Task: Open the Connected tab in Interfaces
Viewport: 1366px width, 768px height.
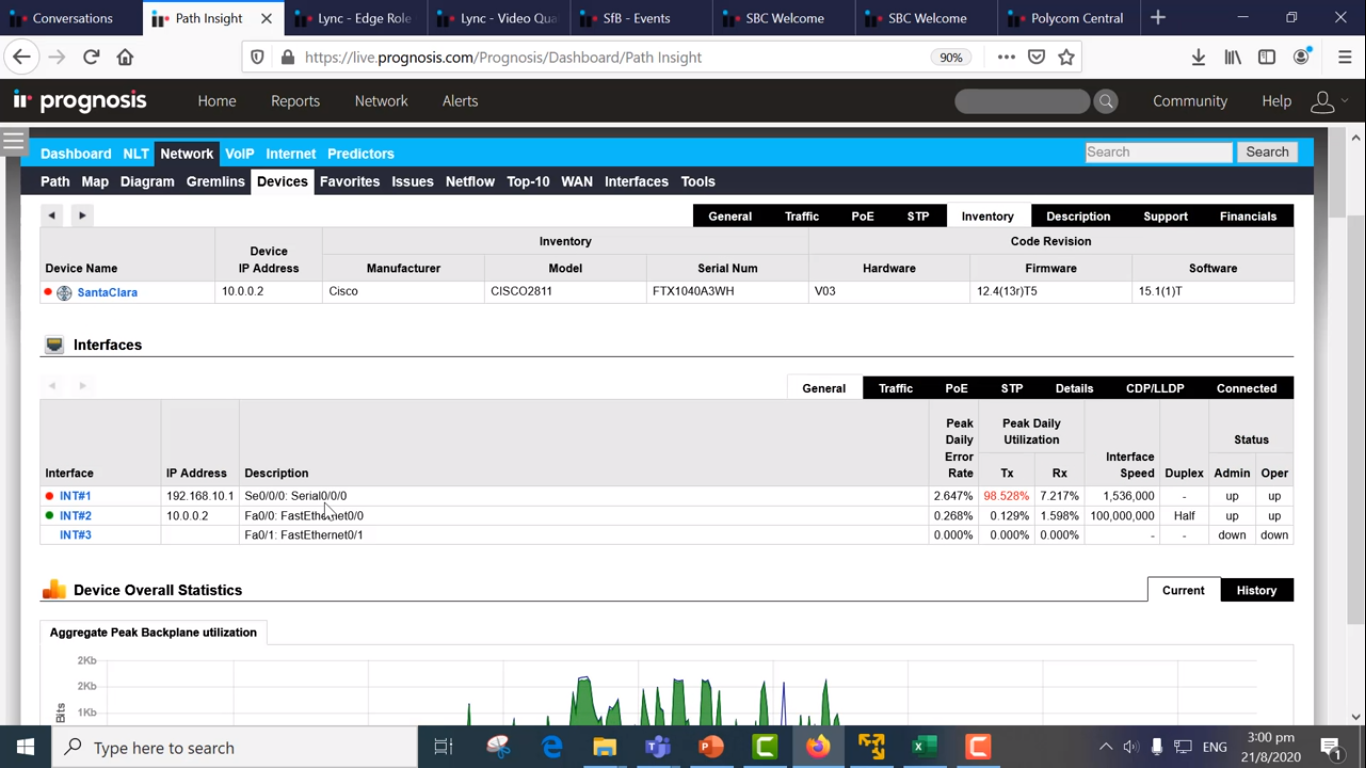Action: (1246, 388)
